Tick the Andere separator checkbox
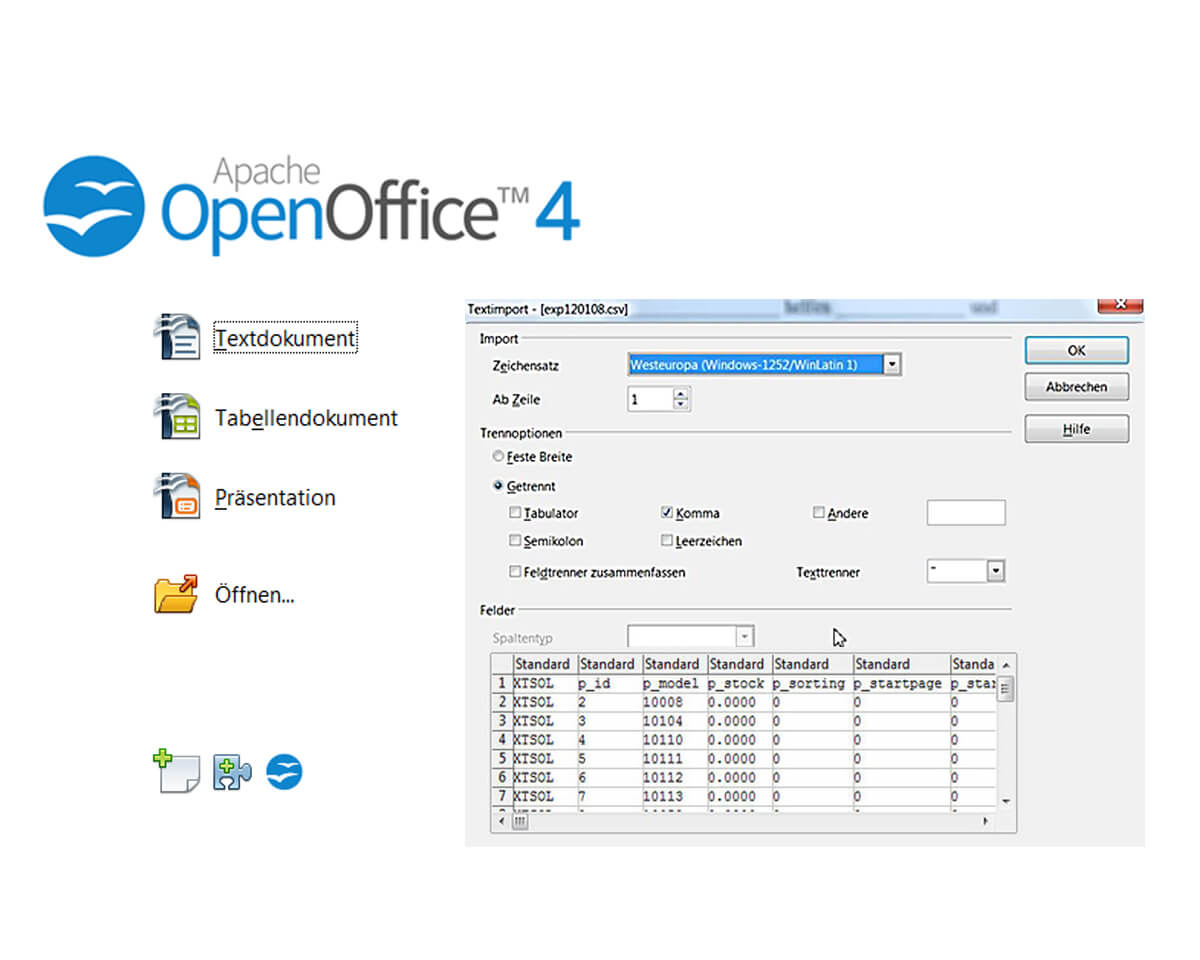The image size is (1200, 960). coord(819,513)
